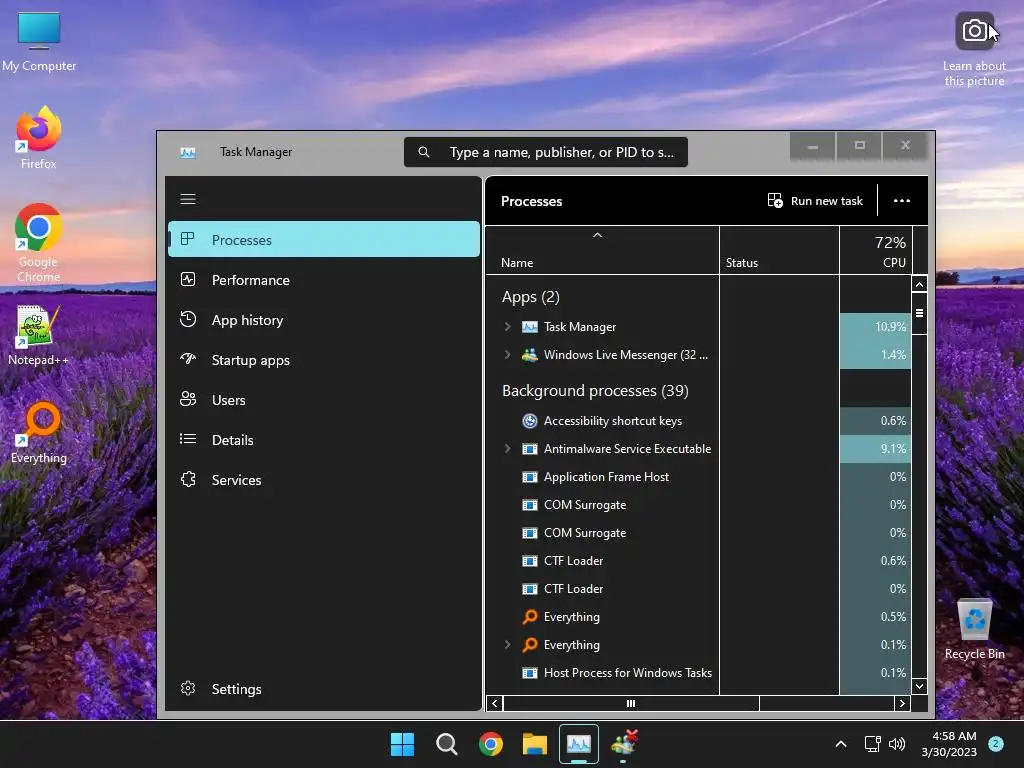The width and height of the screenshot is (1024, 768).
Task: Click the Accessibility shortcut keys process icon
Action: [x=530, y=421]
